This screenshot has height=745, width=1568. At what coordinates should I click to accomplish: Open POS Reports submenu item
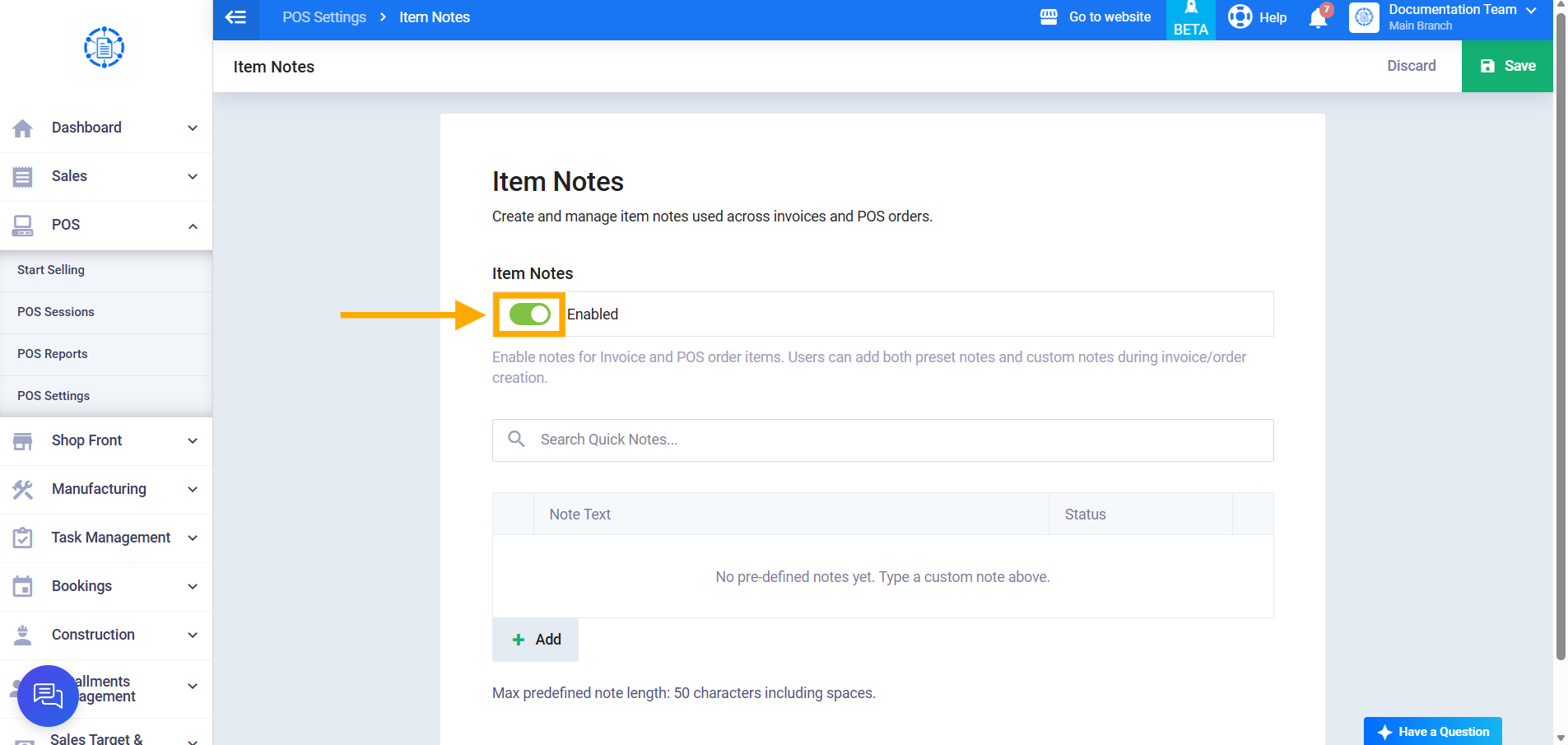click(106, 354)
